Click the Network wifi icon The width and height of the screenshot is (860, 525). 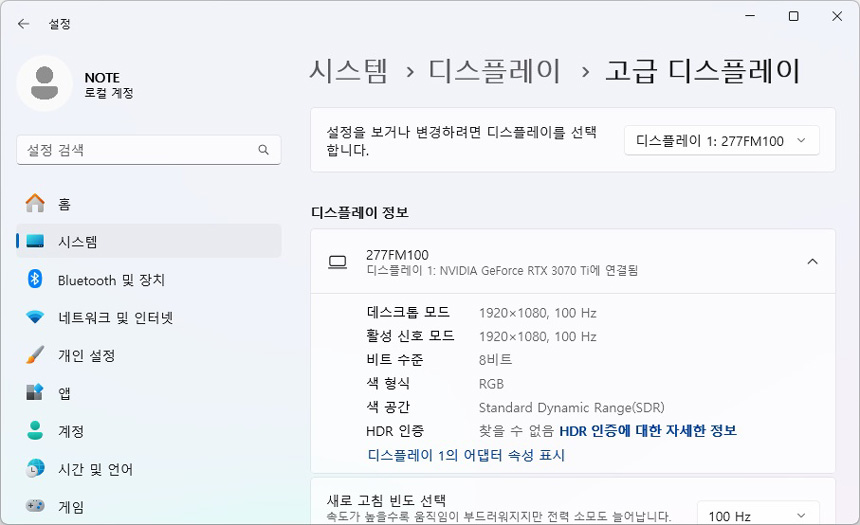(35, 318)
